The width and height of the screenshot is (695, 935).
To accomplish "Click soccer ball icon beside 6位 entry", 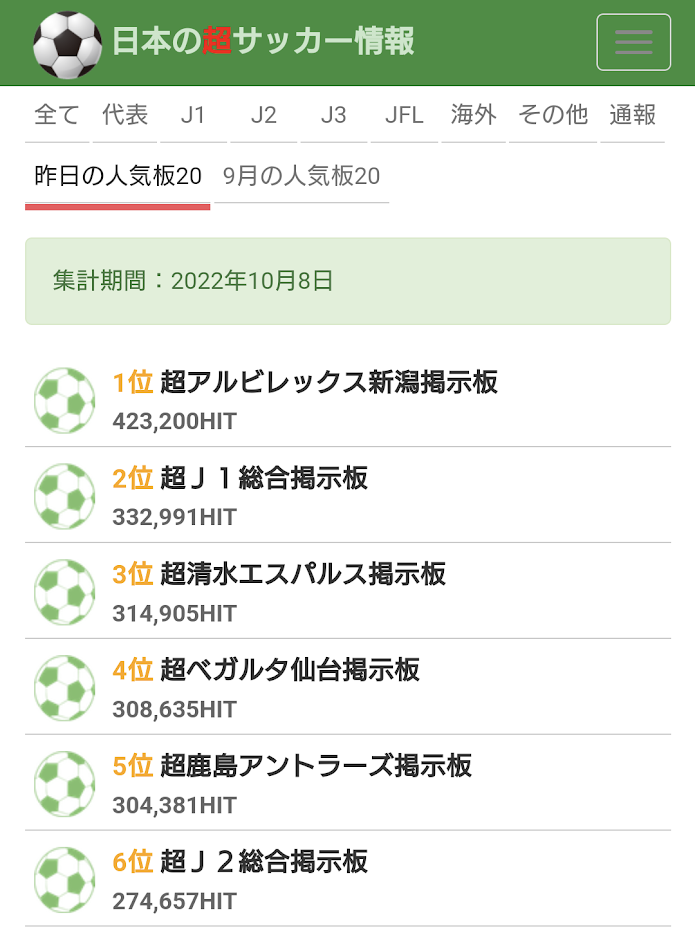I will 65,880.
